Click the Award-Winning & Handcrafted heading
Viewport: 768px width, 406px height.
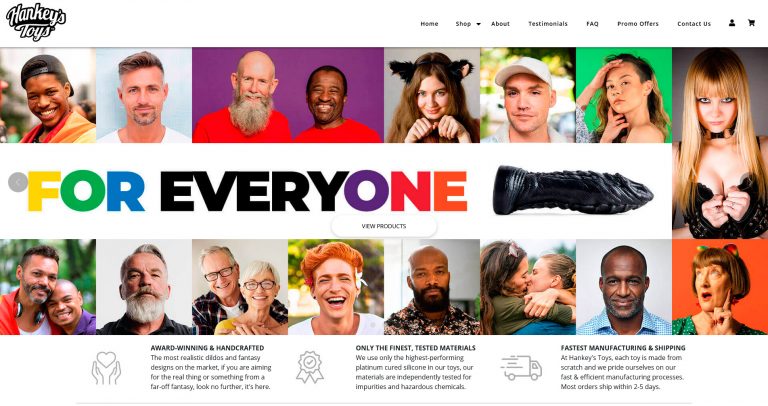coord(207,348)
